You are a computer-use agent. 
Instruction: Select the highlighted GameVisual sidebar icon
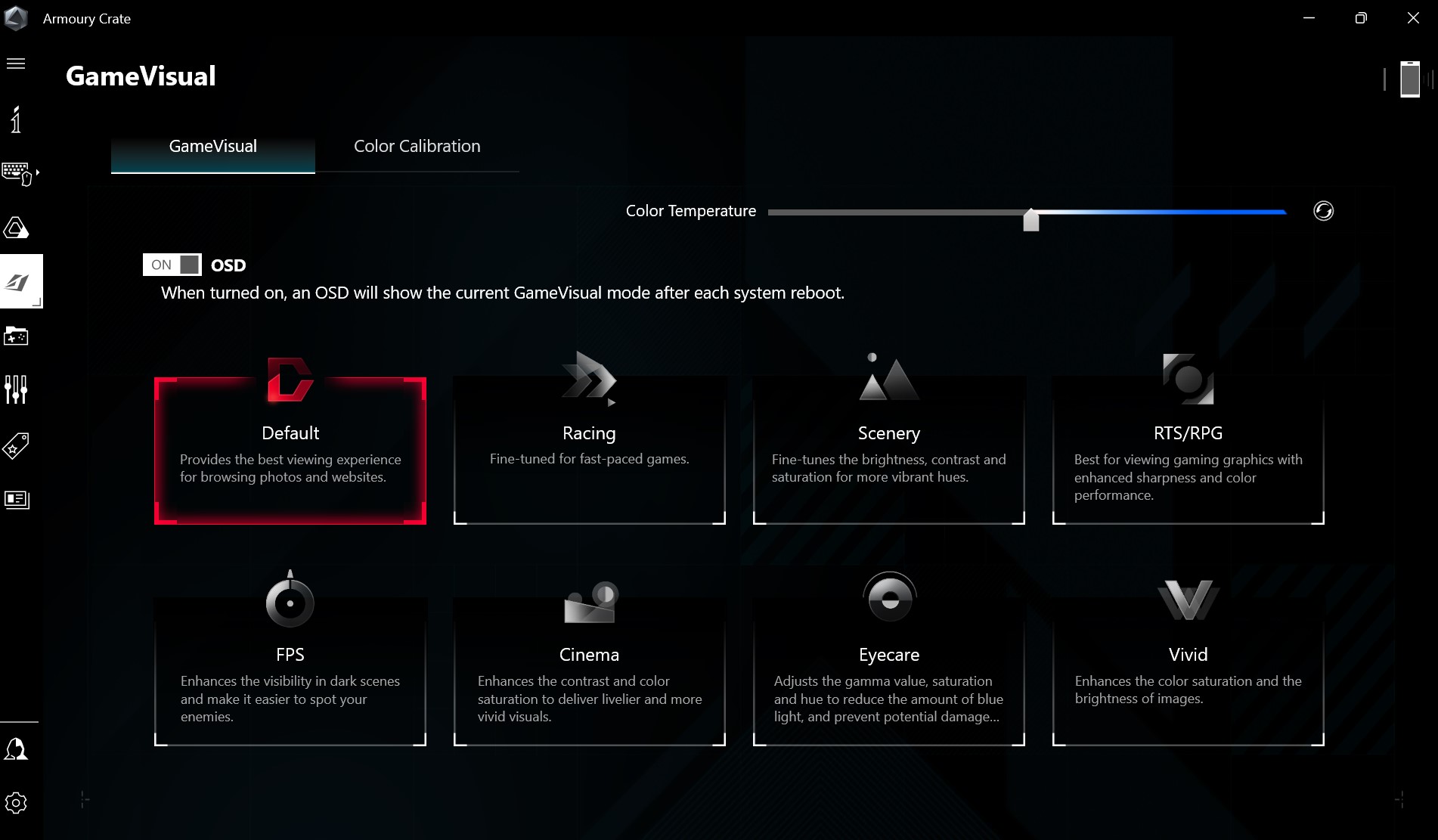20,281
